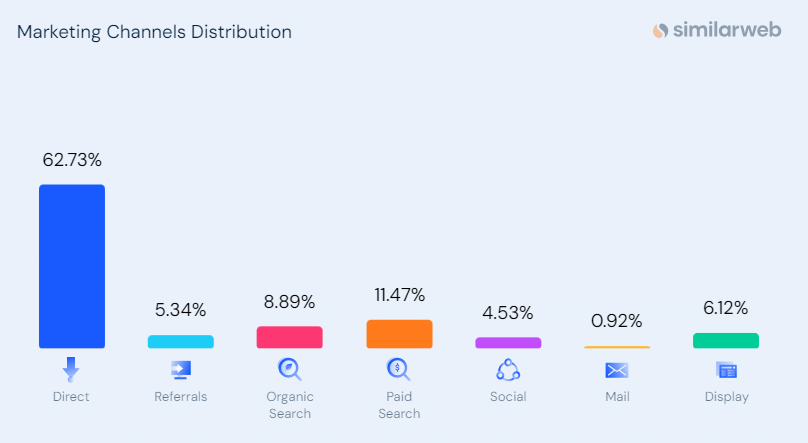Click the 62.73% value label
The height and width of the screenshot is (443, 808).
71,160
